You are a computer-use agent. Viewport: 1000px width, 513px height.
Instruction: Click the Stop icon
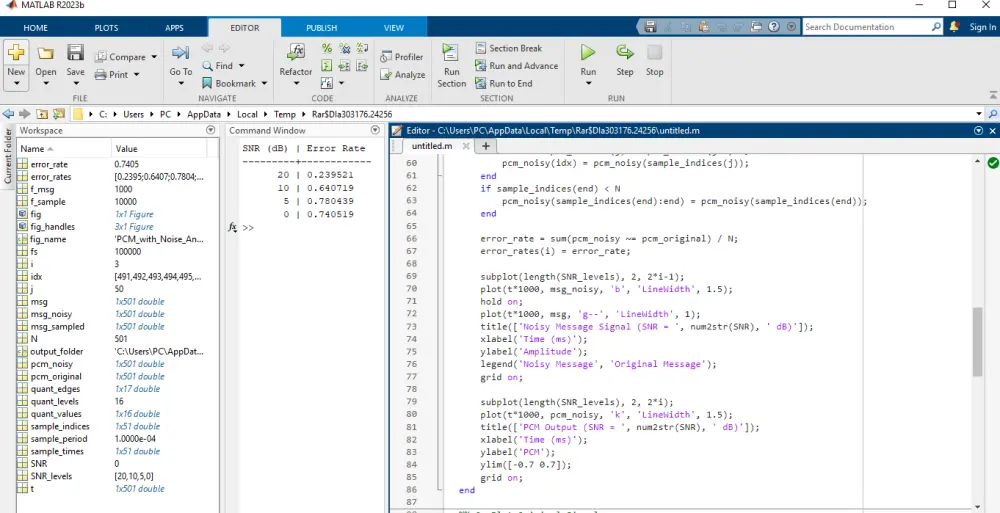[x=655, y=52]
